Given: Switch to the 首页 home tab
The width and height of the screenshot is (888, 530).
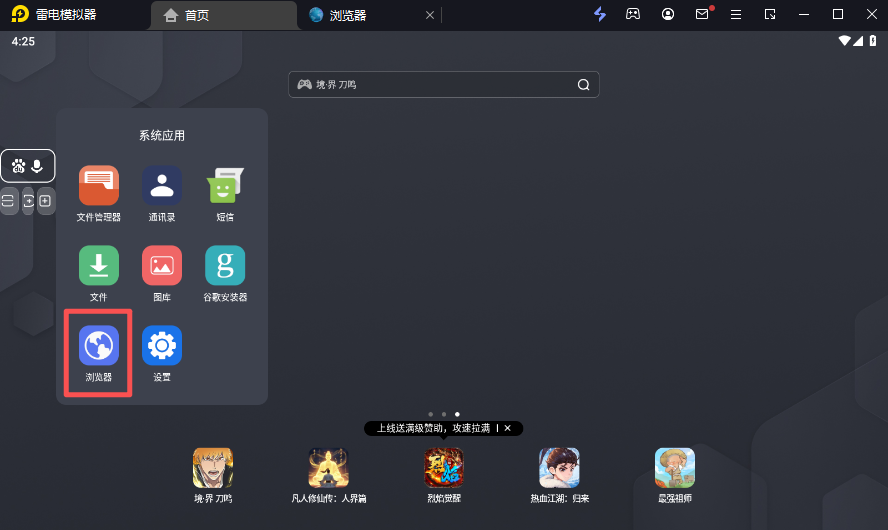Looking at the screenshot, I should pyautogui.click(x=224, y=15).
